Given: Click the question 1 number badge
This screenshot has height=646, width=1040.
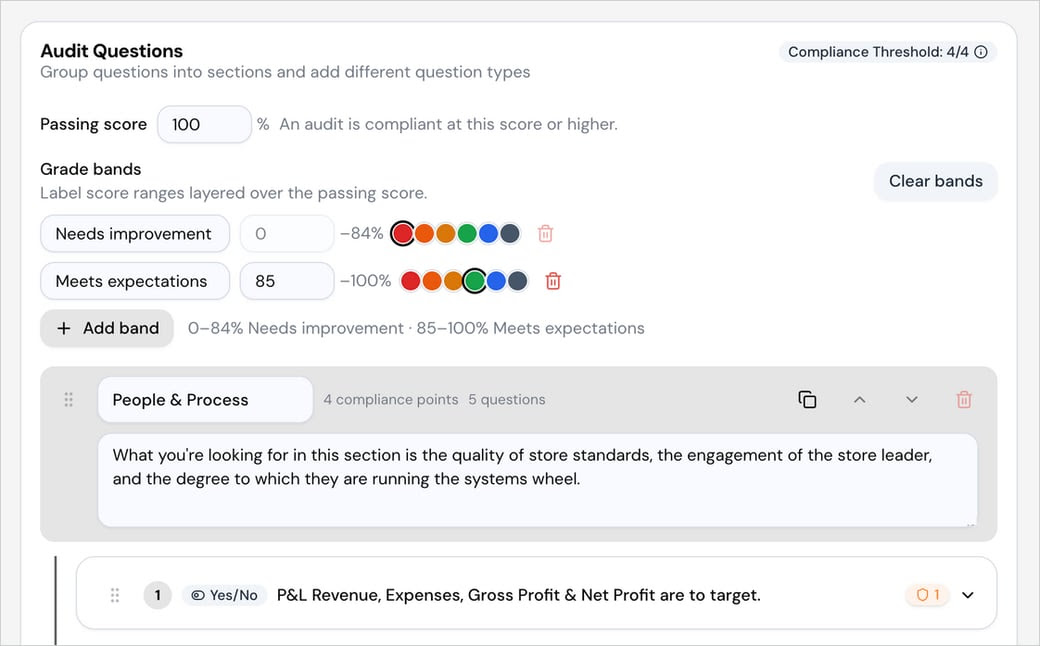Looking at the screenshot, I should 157,595.
